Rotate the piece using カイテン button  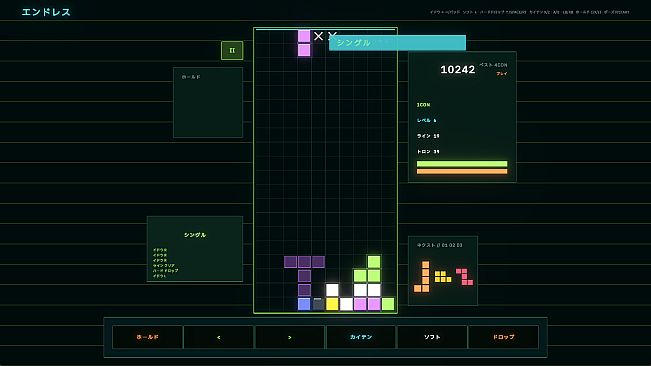click(361, 337)
